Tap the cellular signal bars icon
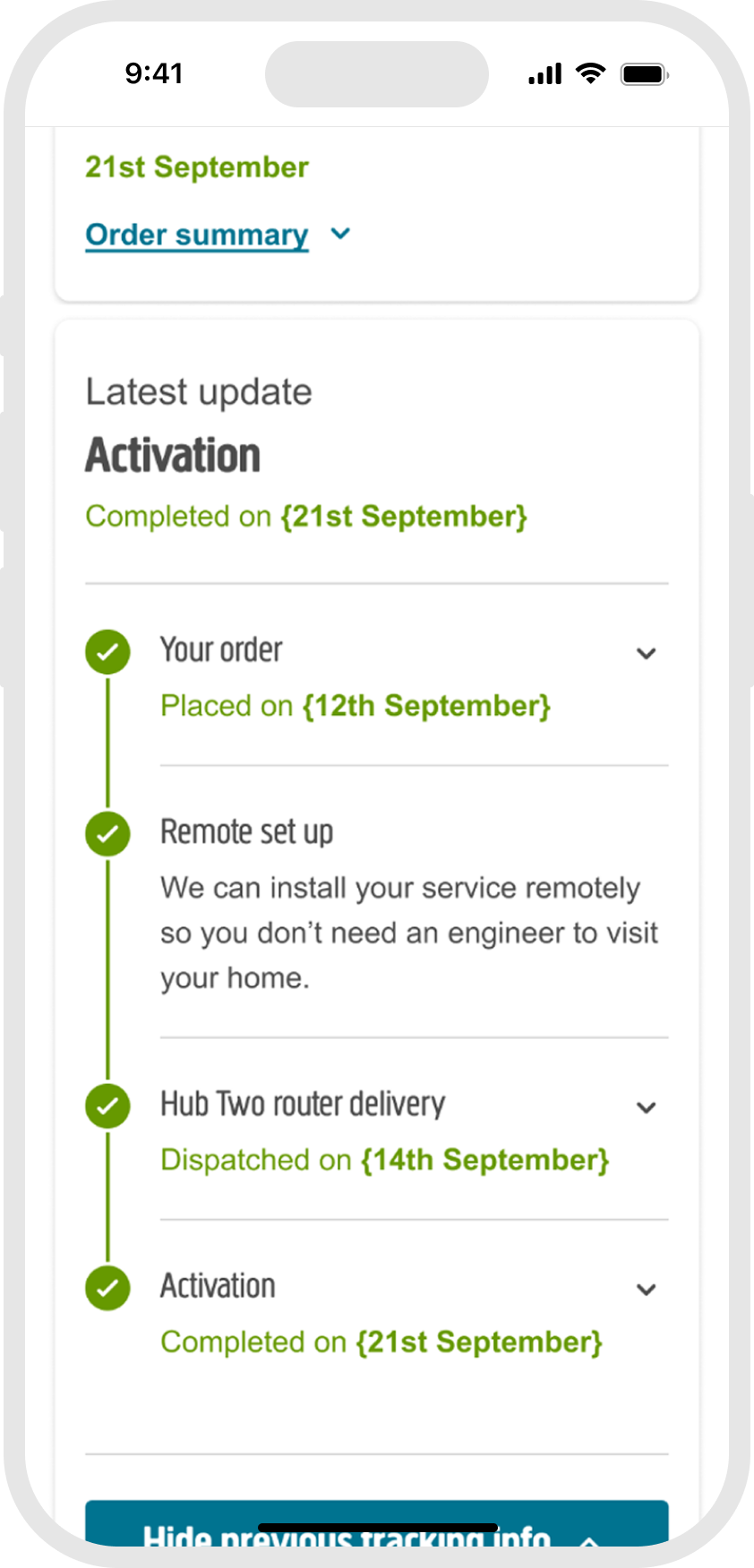Viewport: 754px width, 1568px height. pyautogui.click(x=545, y=74)
